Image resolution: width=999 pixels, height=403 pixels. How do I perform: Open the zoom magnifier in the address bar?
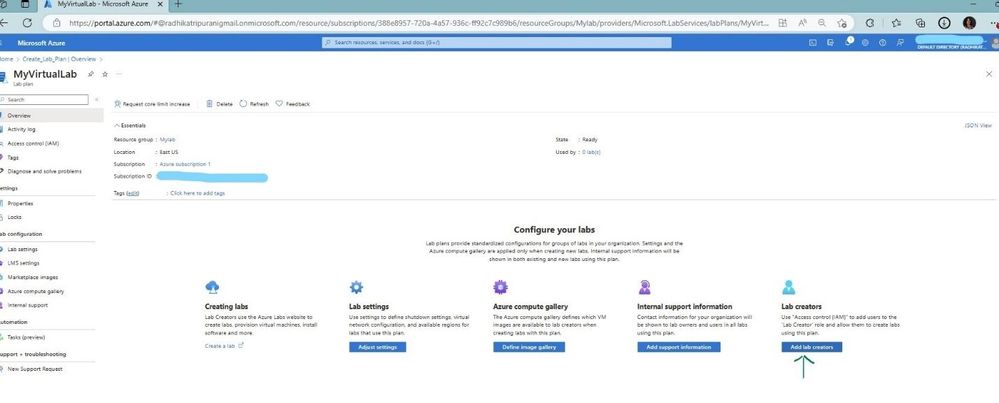pyautogui.click(x=822, y=23)
